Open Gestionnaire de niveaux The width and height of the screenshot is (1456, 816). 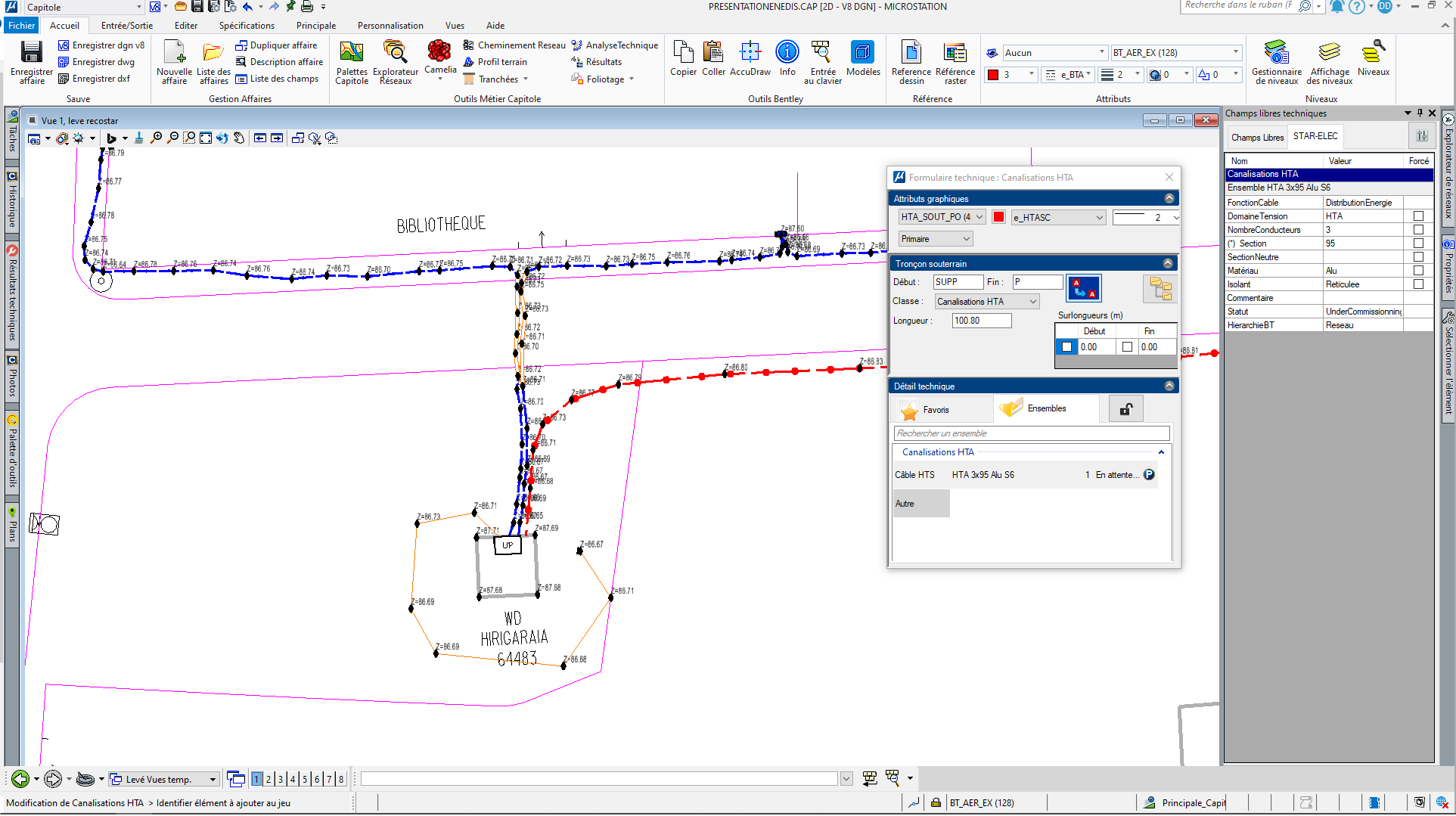pos(1277,61)
